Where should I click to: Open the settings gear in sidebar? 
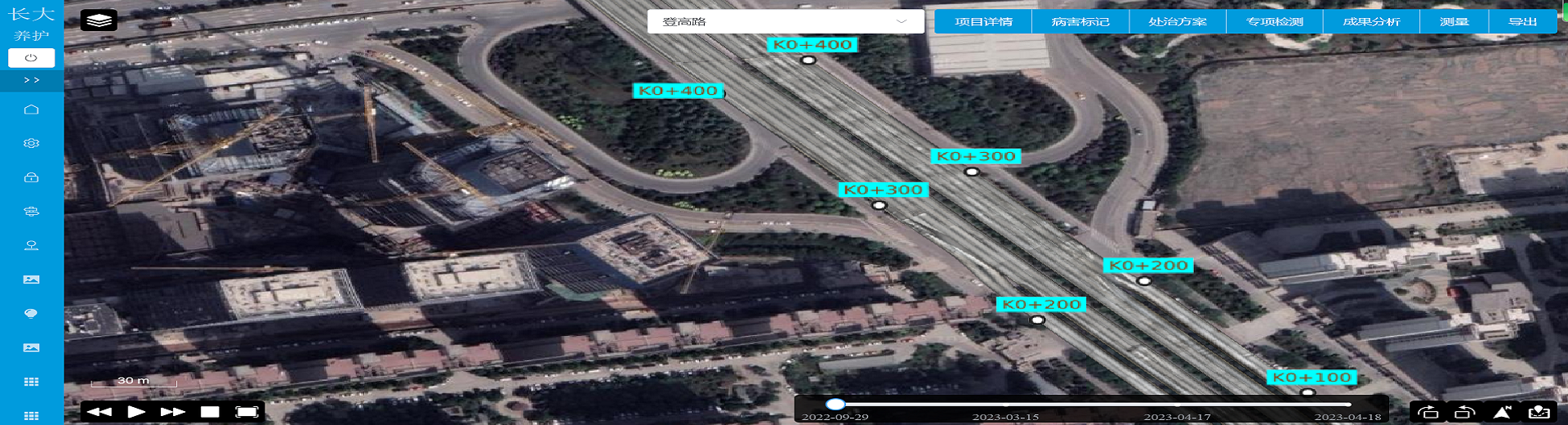31,143
